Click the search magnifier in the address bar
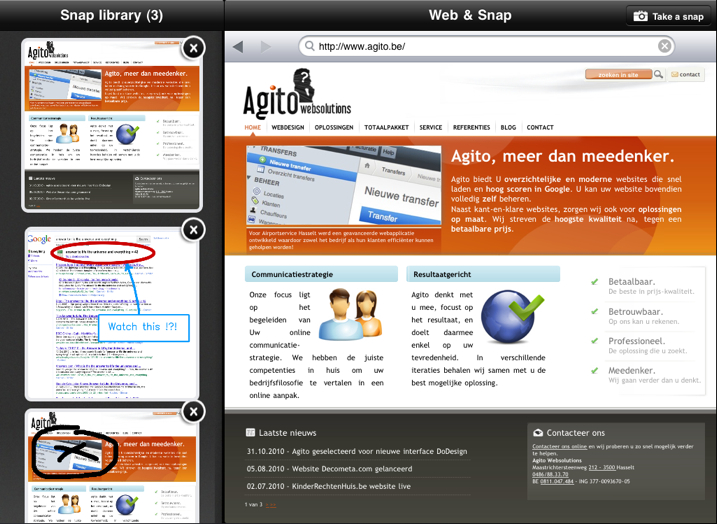The image size is (717, 524). click(310, 46)
